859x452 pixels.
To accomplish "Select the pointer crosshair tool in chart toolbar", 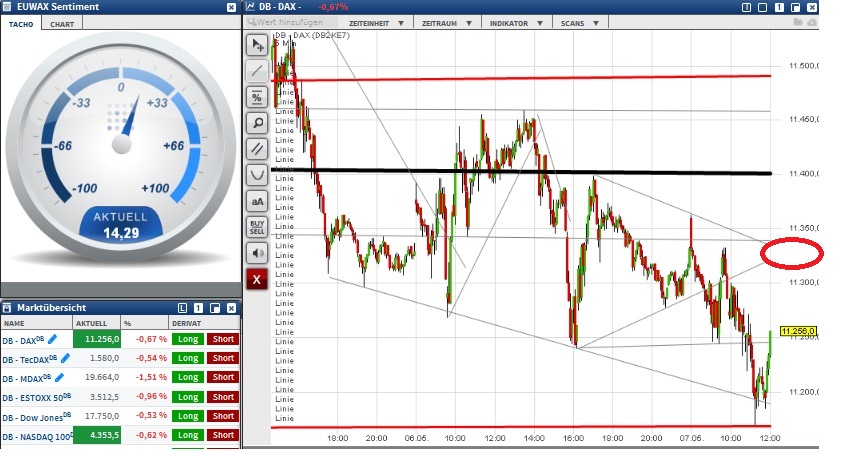I will [257, 45].
